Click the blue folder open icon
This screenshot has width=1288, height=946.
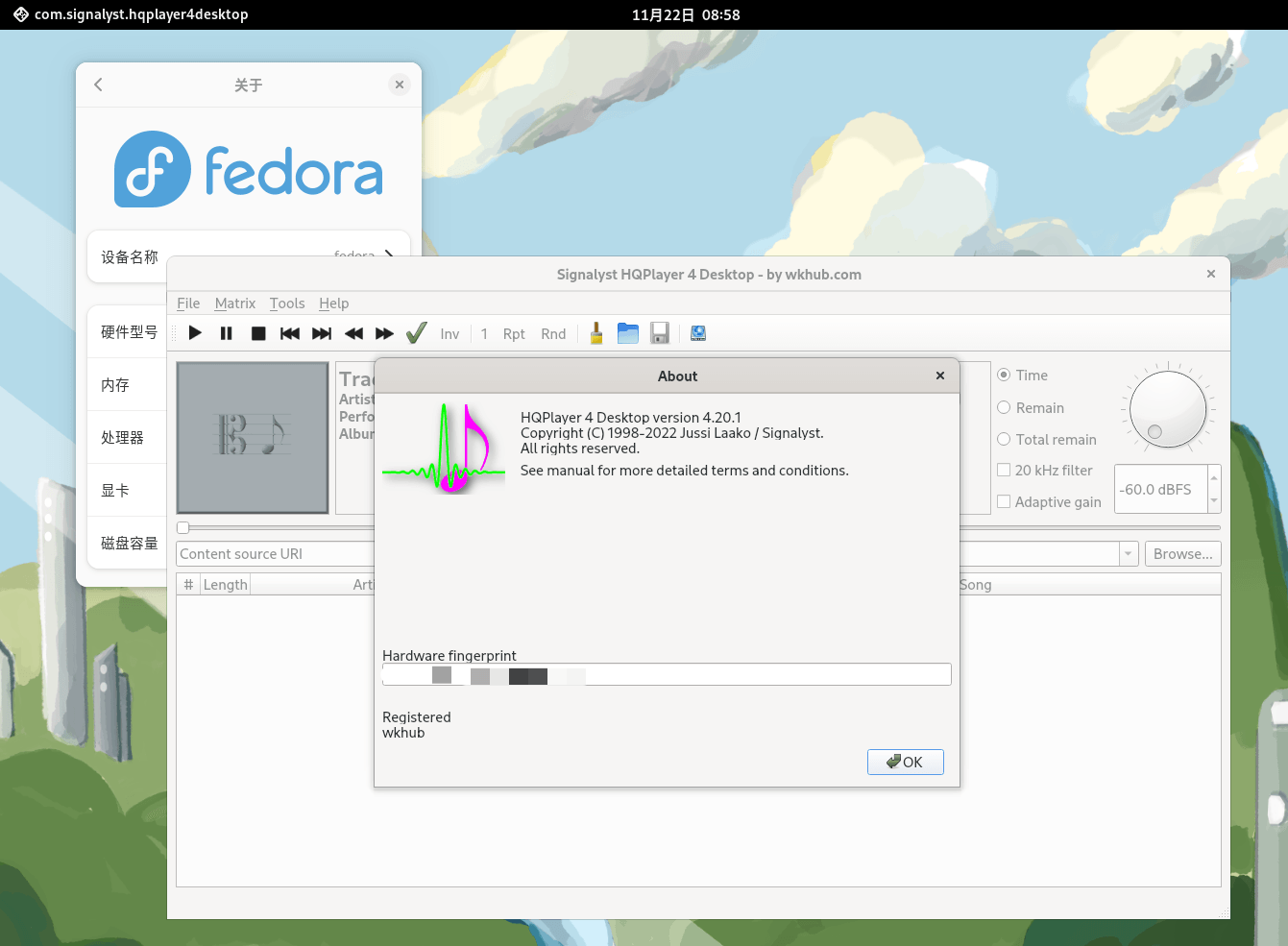point(628,333)
